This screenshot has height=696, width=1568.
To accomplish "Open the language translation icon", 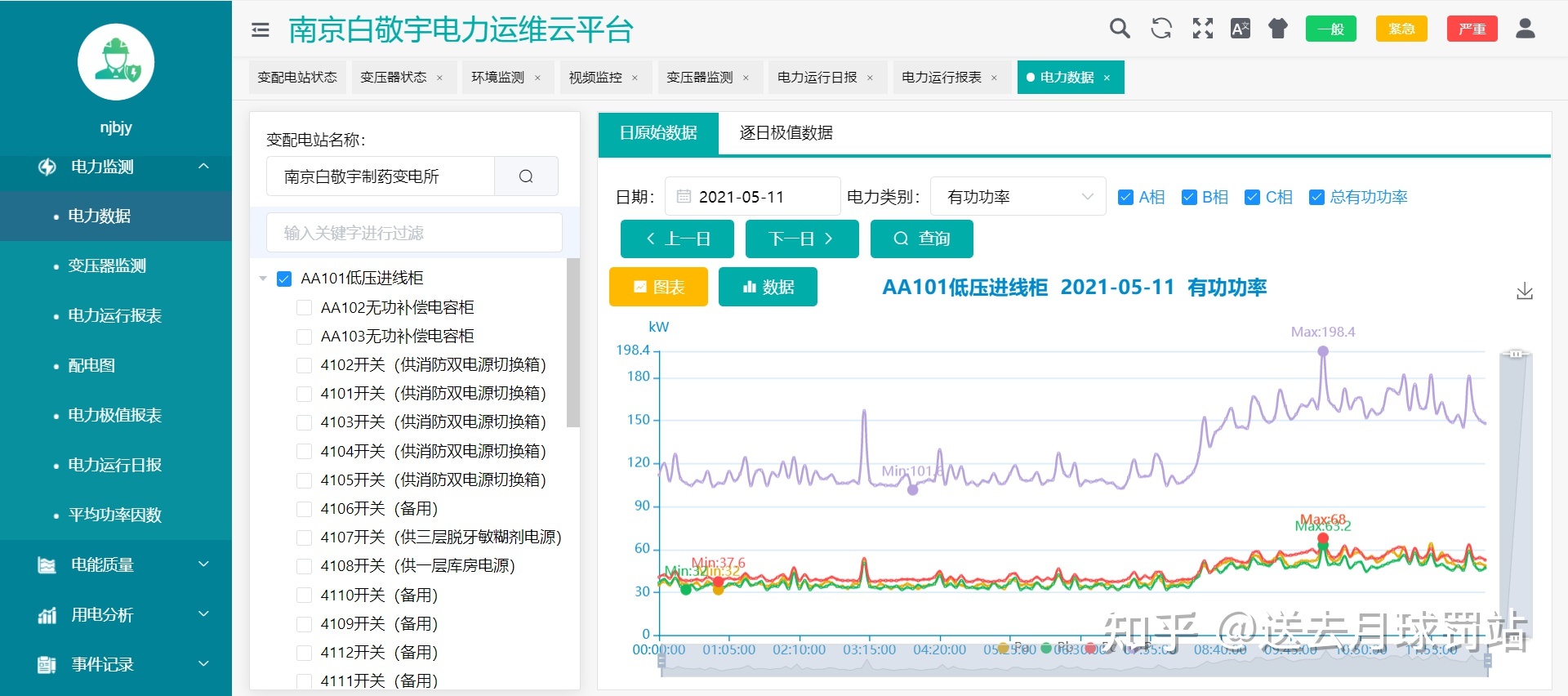I will pyautogui.click(x=1240, y=29).
